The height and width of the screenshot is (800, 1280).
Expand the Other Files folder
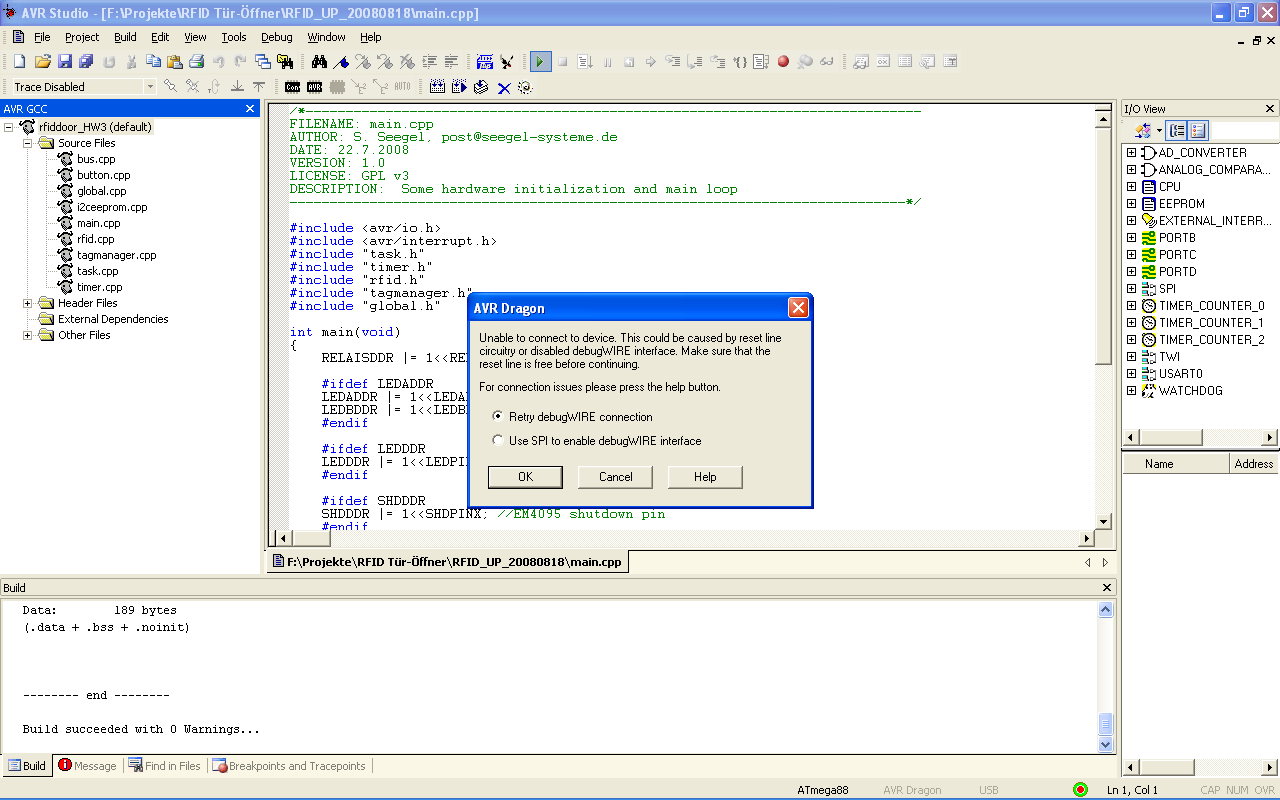point(28,335)
